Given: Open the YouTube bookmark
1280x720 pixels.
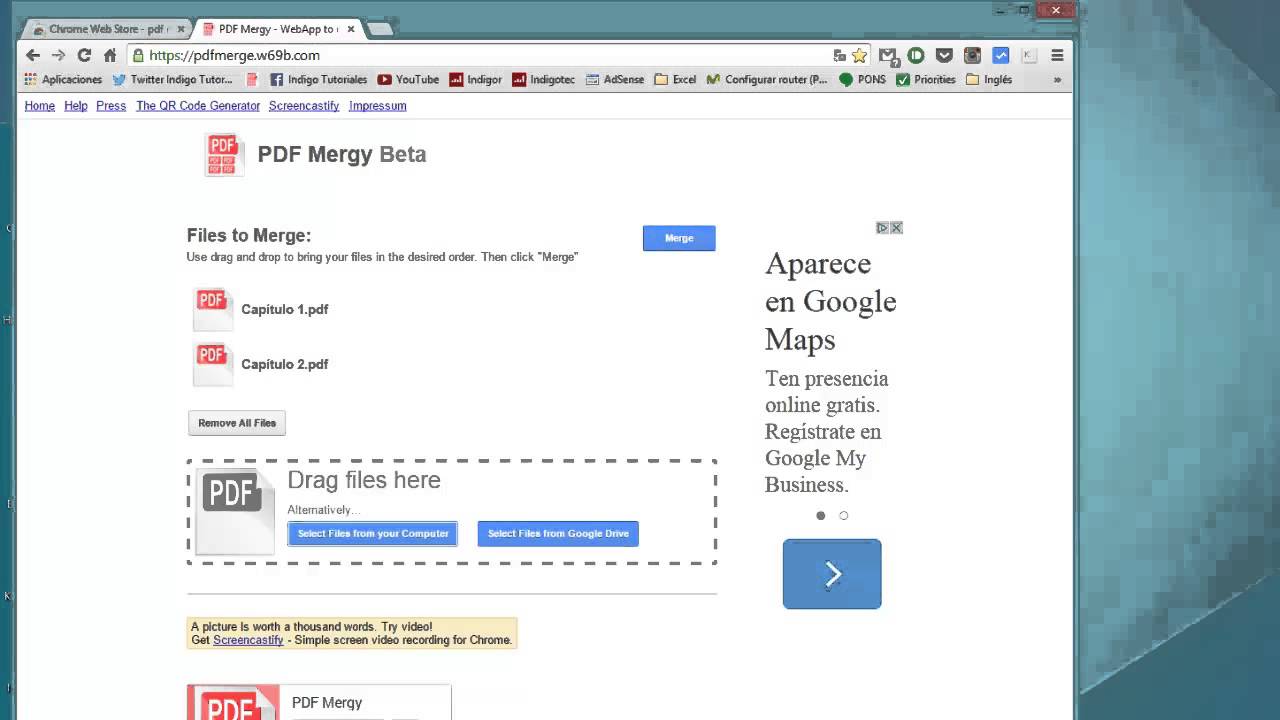Looking at the screenshot, I should coord(408,80).
